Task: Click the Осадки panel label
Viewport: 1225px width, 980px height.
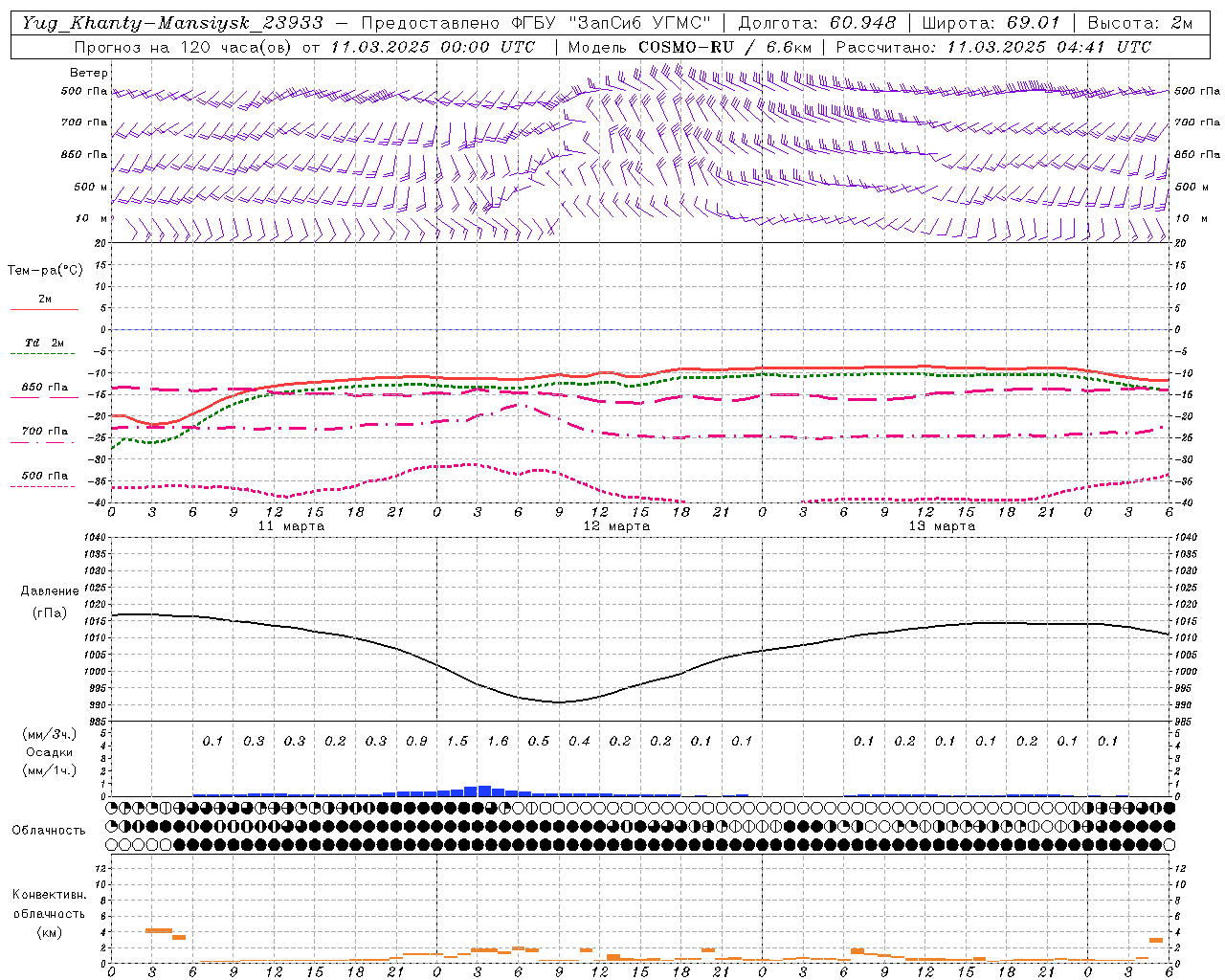Action: point(50,752)
